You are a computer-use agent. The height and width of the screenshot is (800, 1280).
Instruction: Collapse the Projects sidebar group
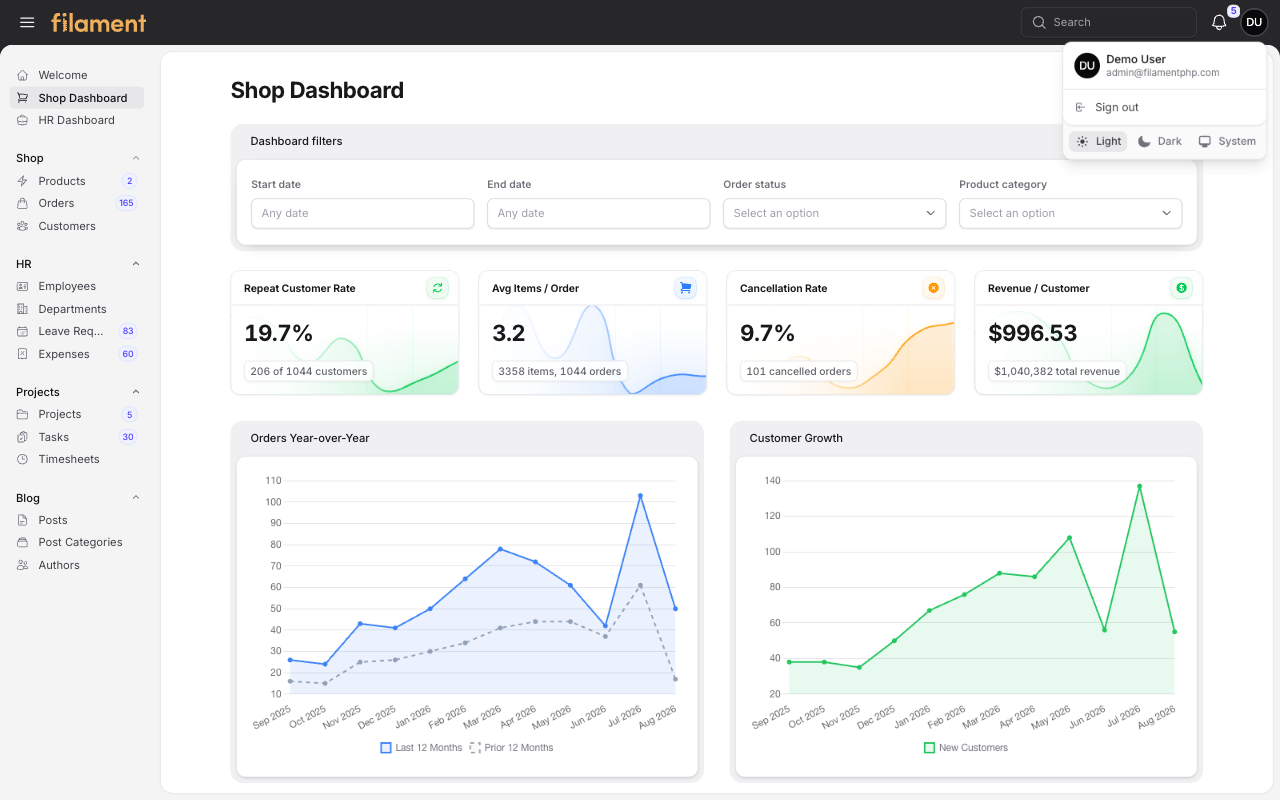point(136,392)
